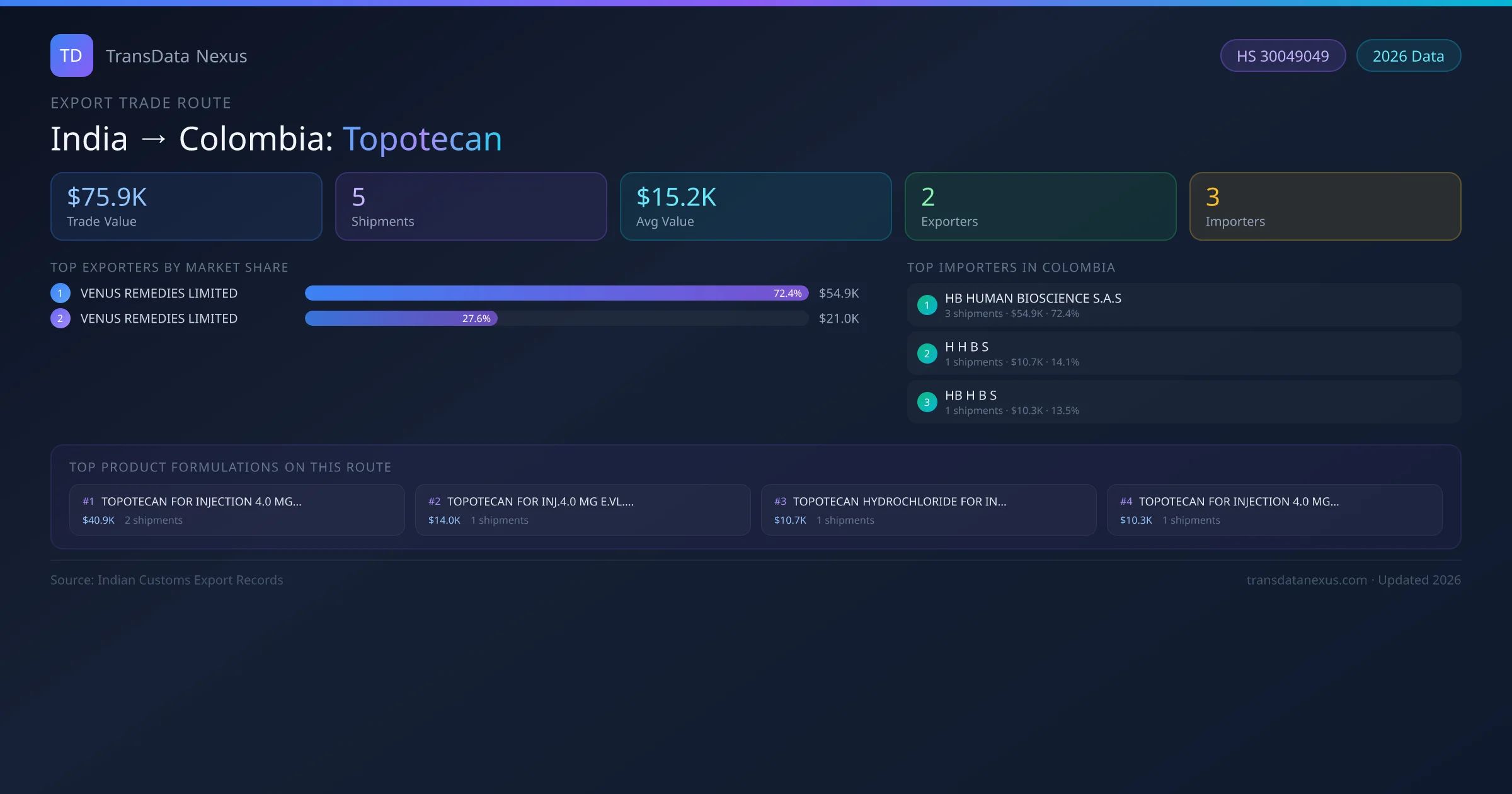Expand Top Product Formulations section

point(231,467)
